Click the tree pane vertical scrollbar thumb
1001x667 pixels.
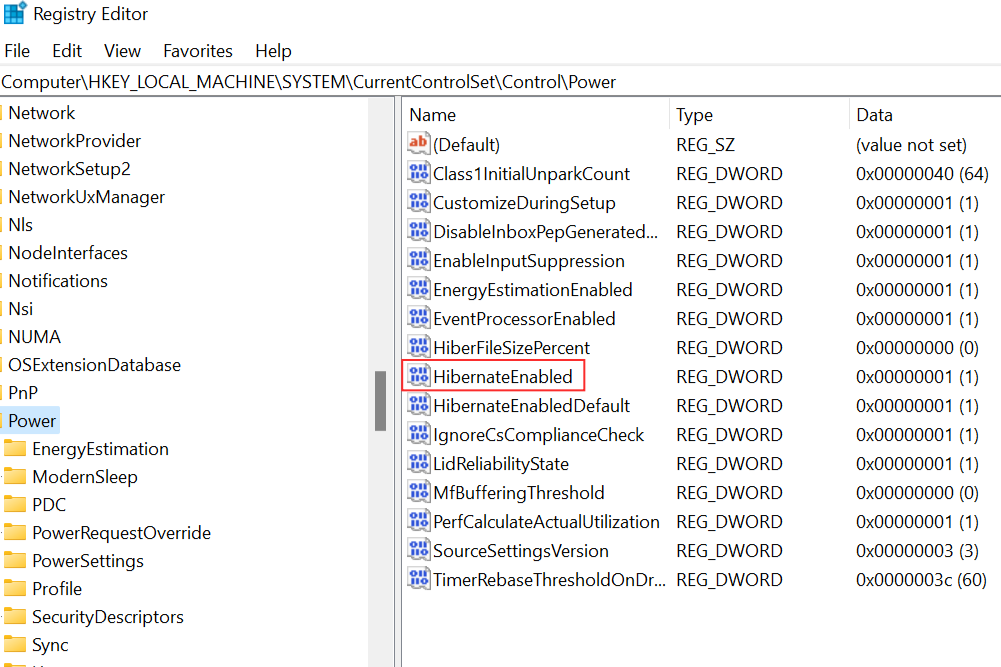click(380, 401)
